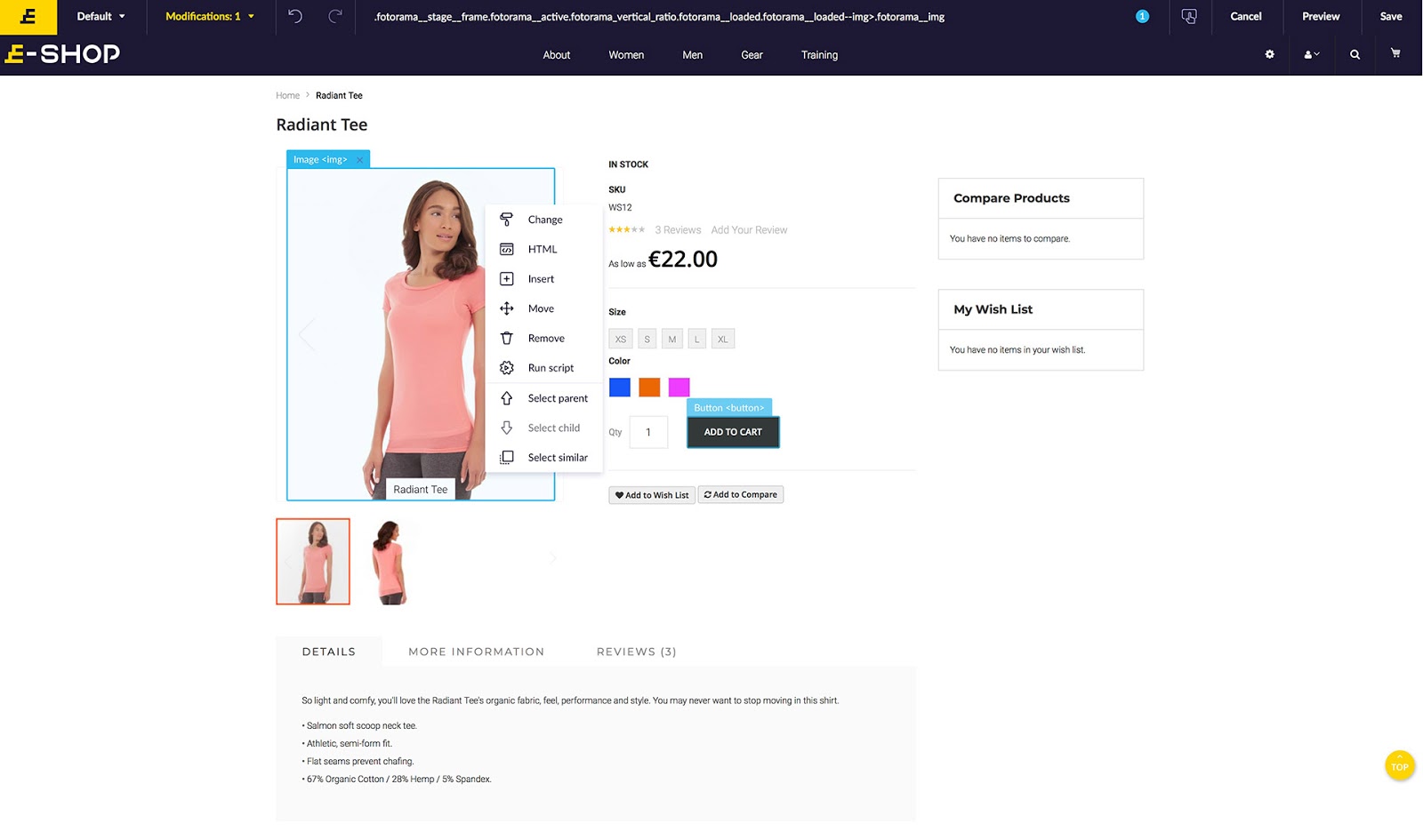Viewport: 1423px width, 840px height.
Task: Open the DETAILS tab
Action: pyautogui.click(x=329, y=652)
